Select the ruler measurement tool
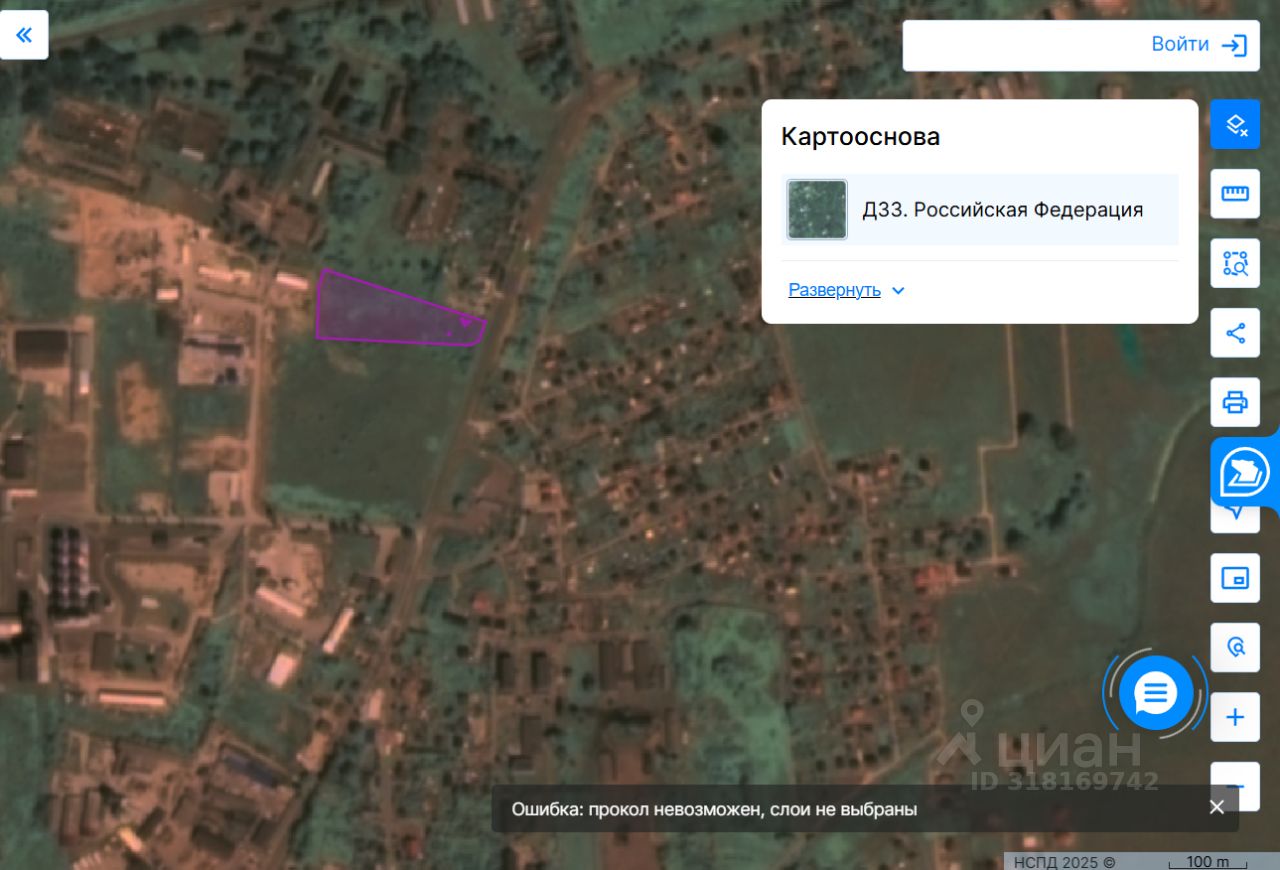Image resolution: width=1280 pixels, height=870 pixels. [1235, 194]
